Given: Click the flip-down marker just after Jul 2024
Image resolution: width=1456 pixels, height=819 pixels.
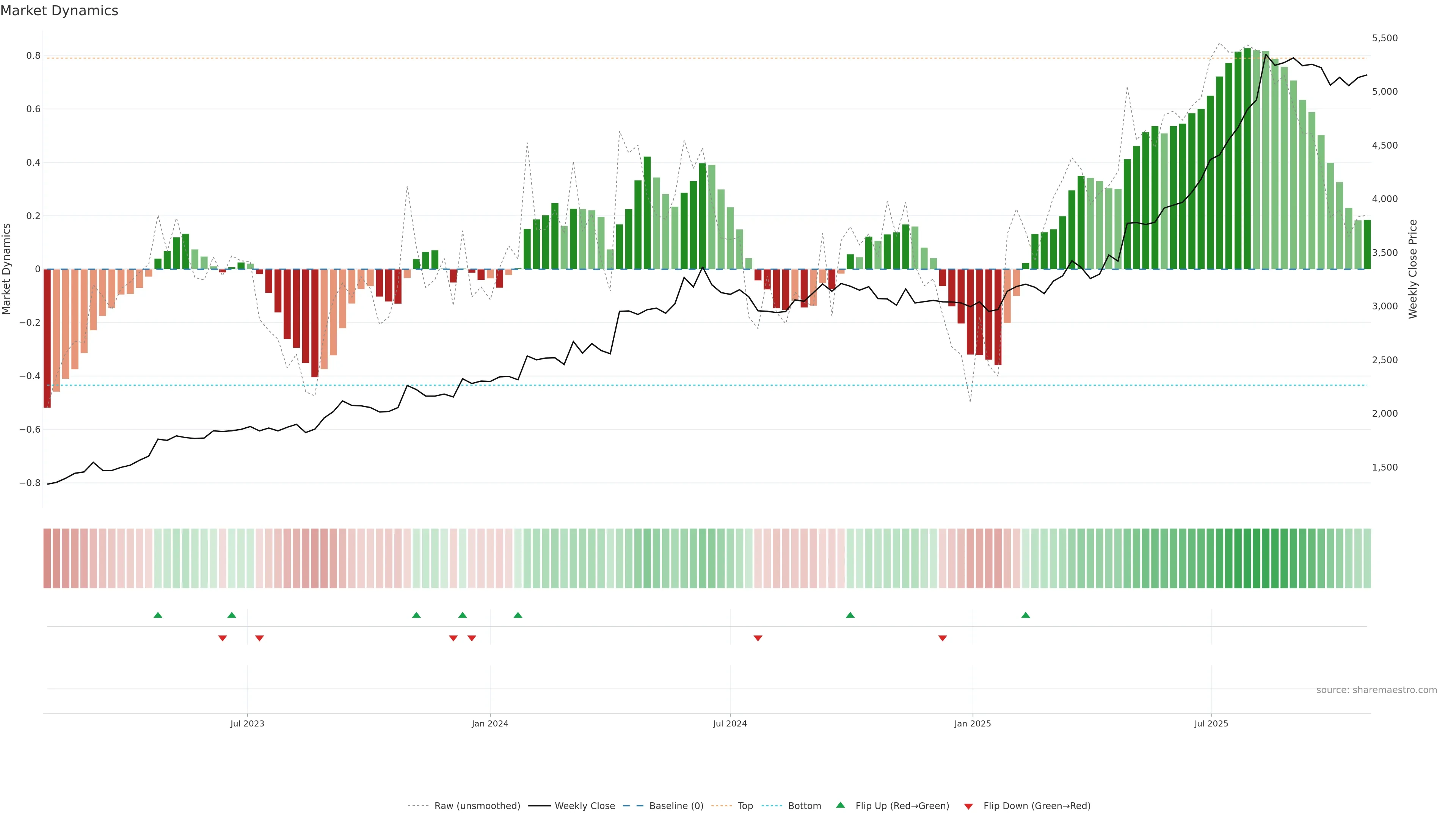Looking at the screenshot, I should coord(758,638).
